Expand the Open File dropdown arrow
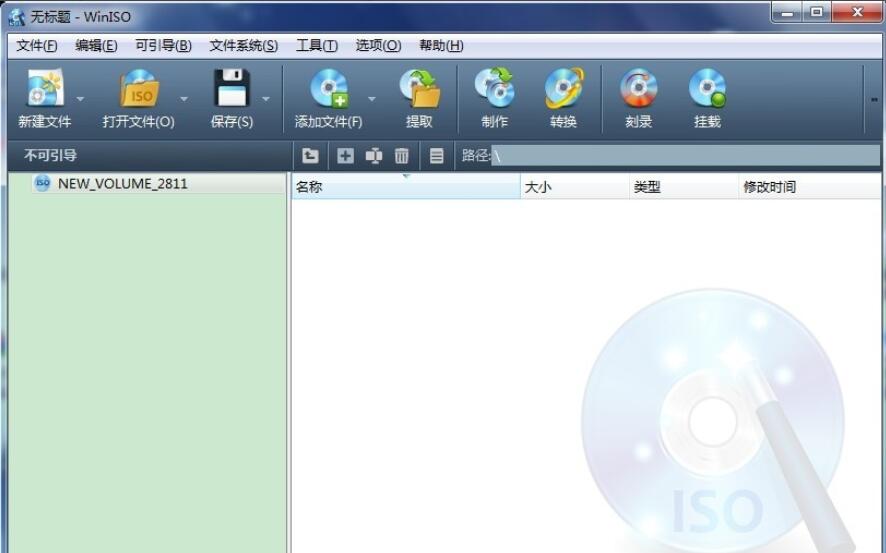886x553 pixels. point(184,99)
